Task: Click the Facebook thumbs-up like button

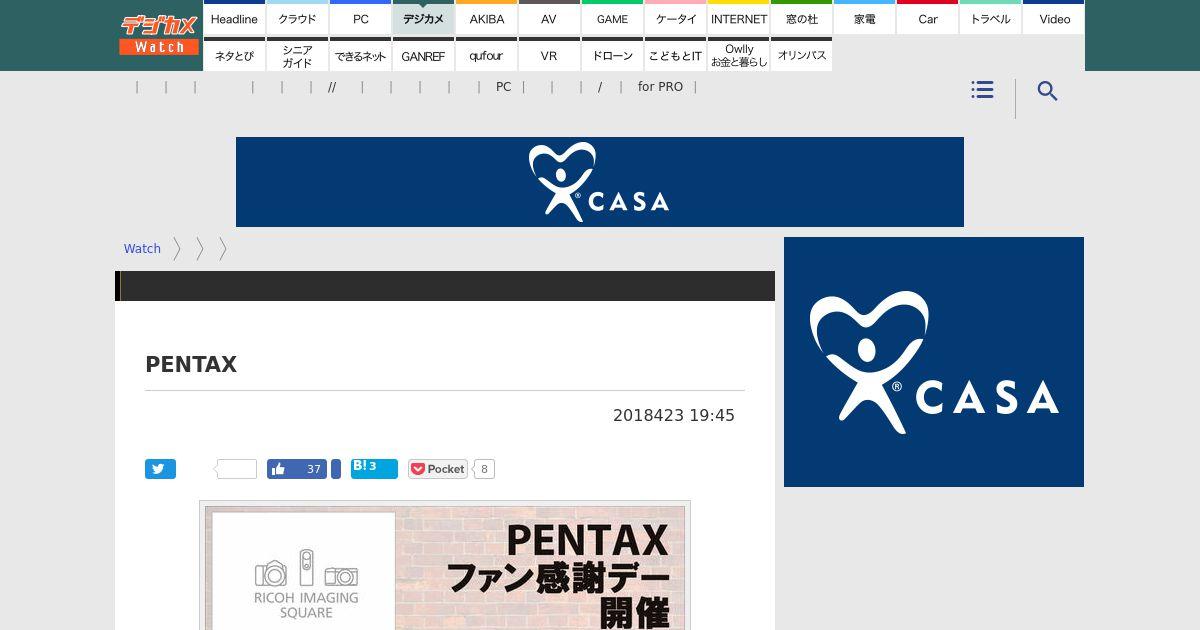Action: pyautogui.click(x=297, y=469)
